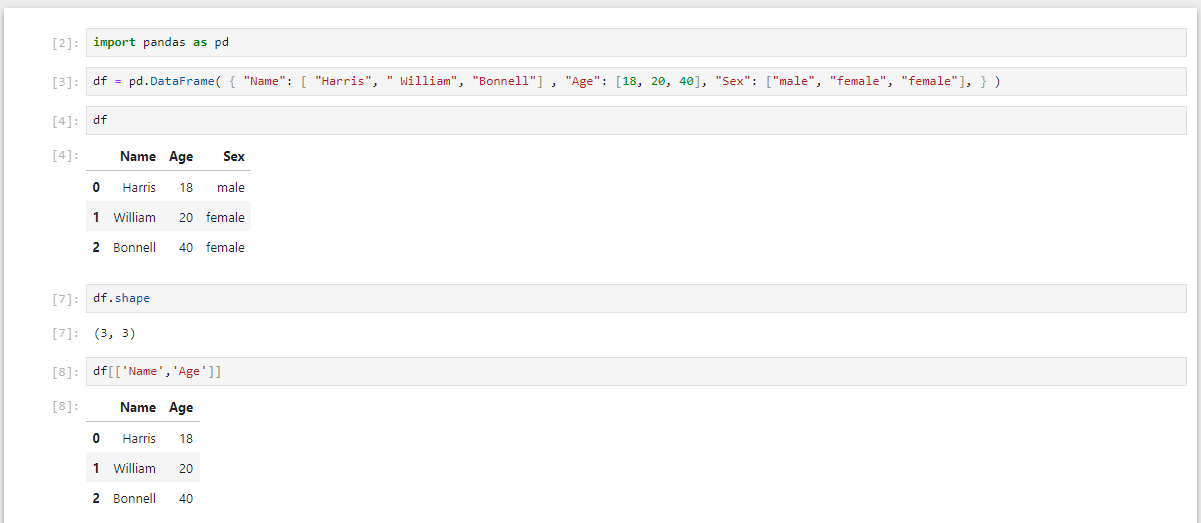Click the Sex column header in the first table
The height and width of the screenshot is (523, 1201).
234,156
